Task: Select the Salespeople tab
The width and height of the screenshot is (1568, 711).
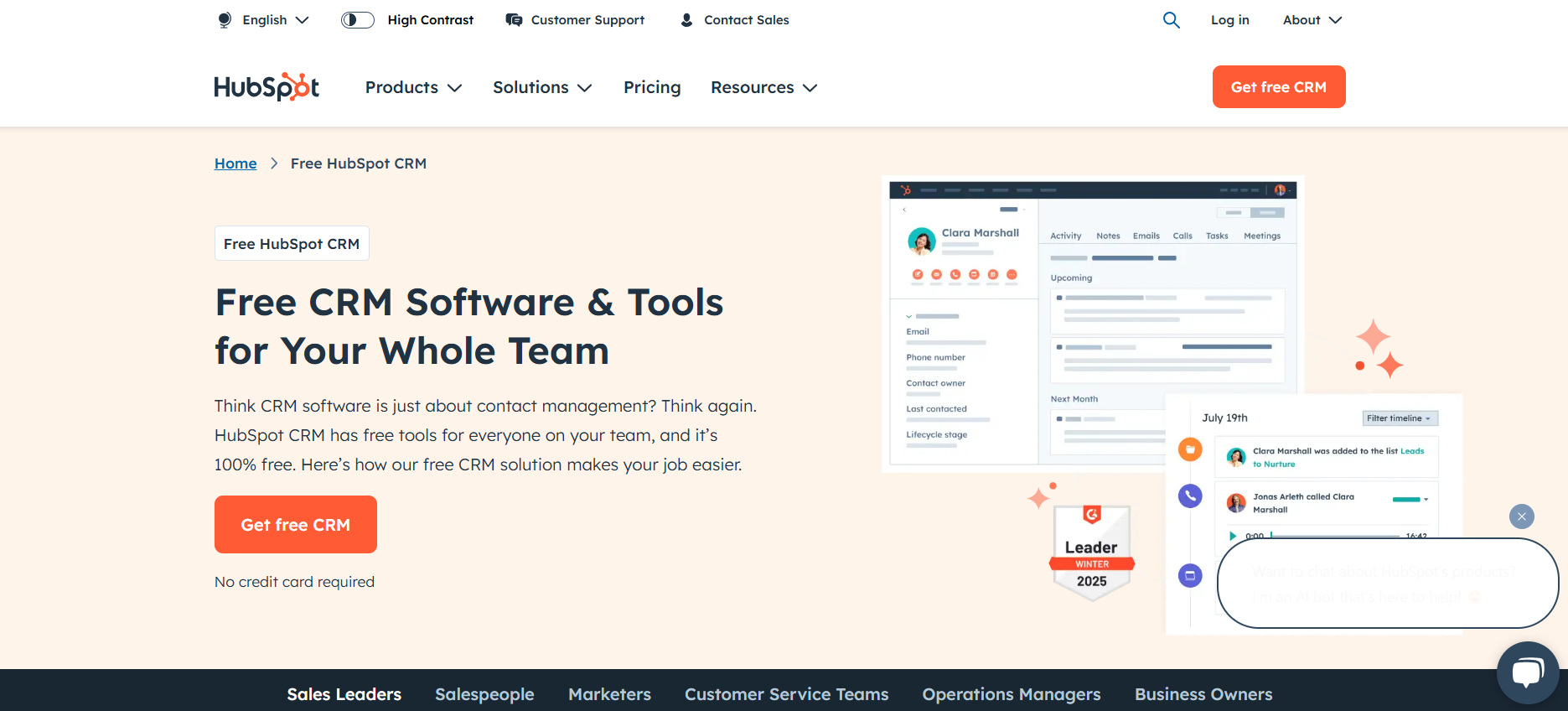Action: pos(484,694)
